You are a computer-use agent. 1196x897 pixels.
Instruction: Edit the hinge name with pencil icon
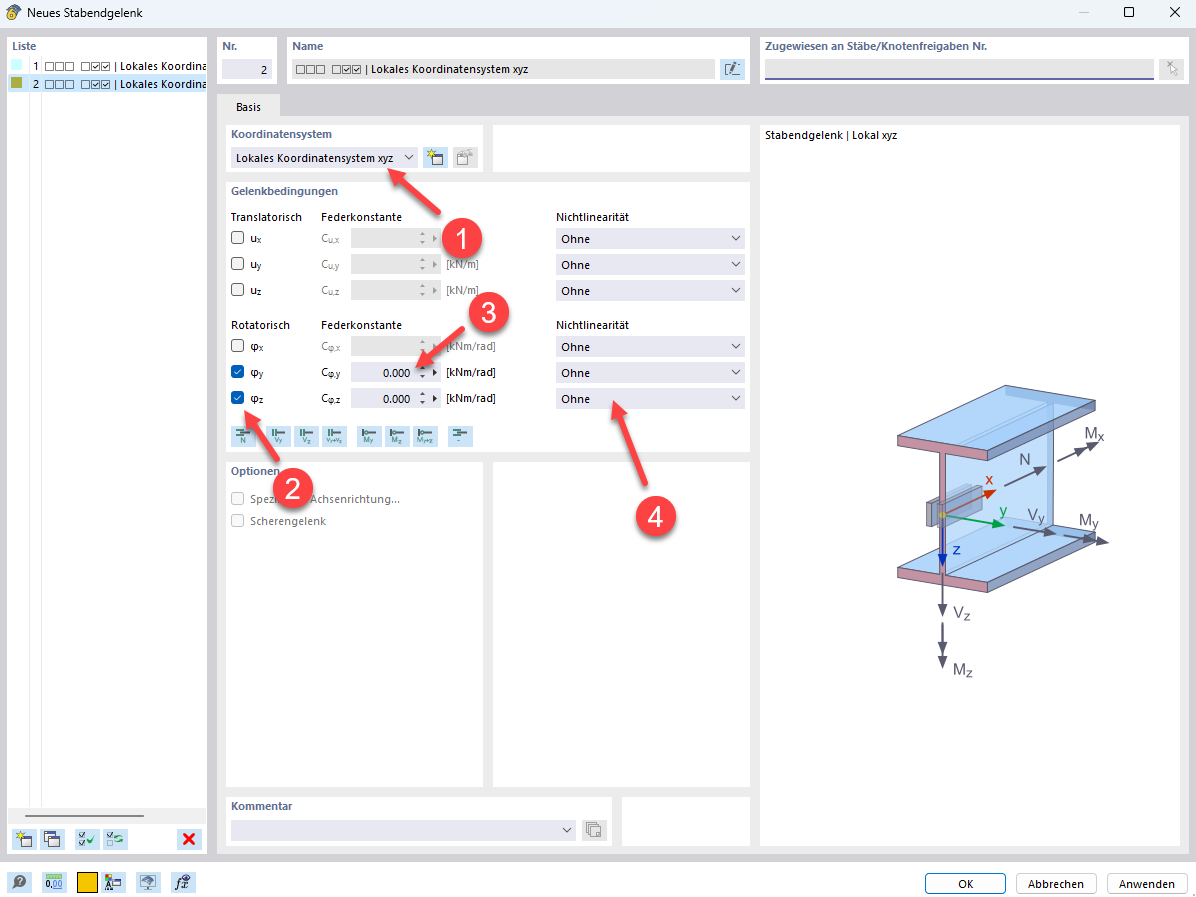pyautogui.click(x=732, y=69)
